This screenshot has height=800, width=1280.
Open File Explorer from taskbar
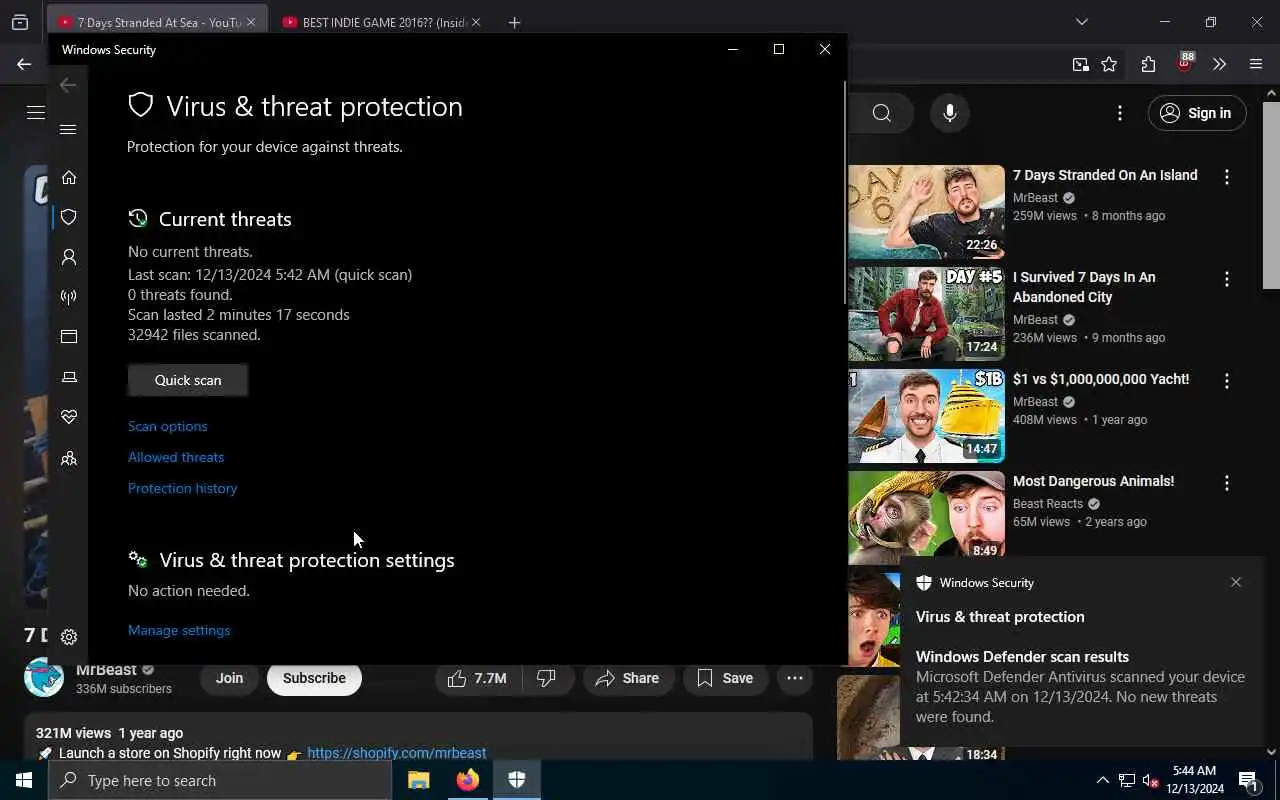419,780
